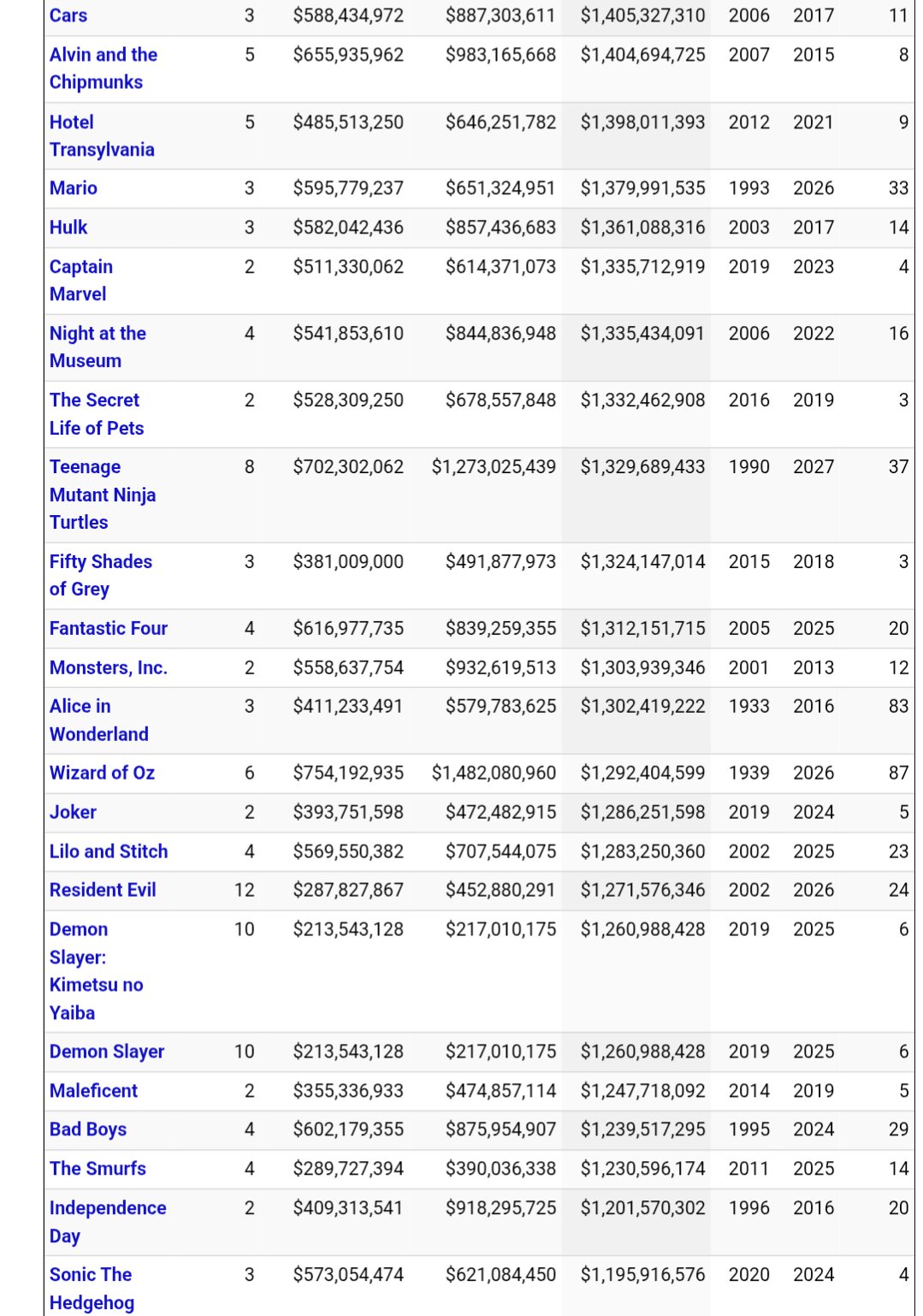Go to the Hulk franchise page
923x1316 pixels.
68,228
